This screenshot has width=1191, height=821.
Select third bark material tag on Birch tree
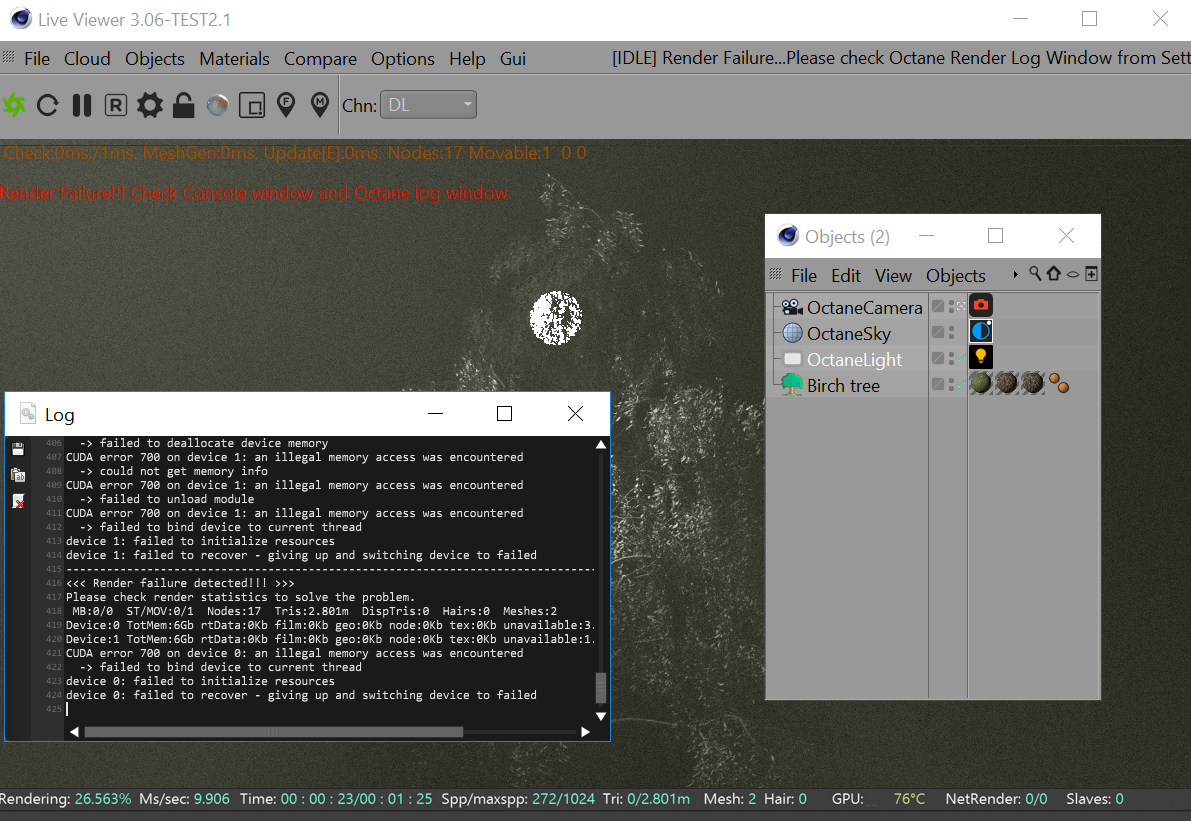(x=1032, y=383)
